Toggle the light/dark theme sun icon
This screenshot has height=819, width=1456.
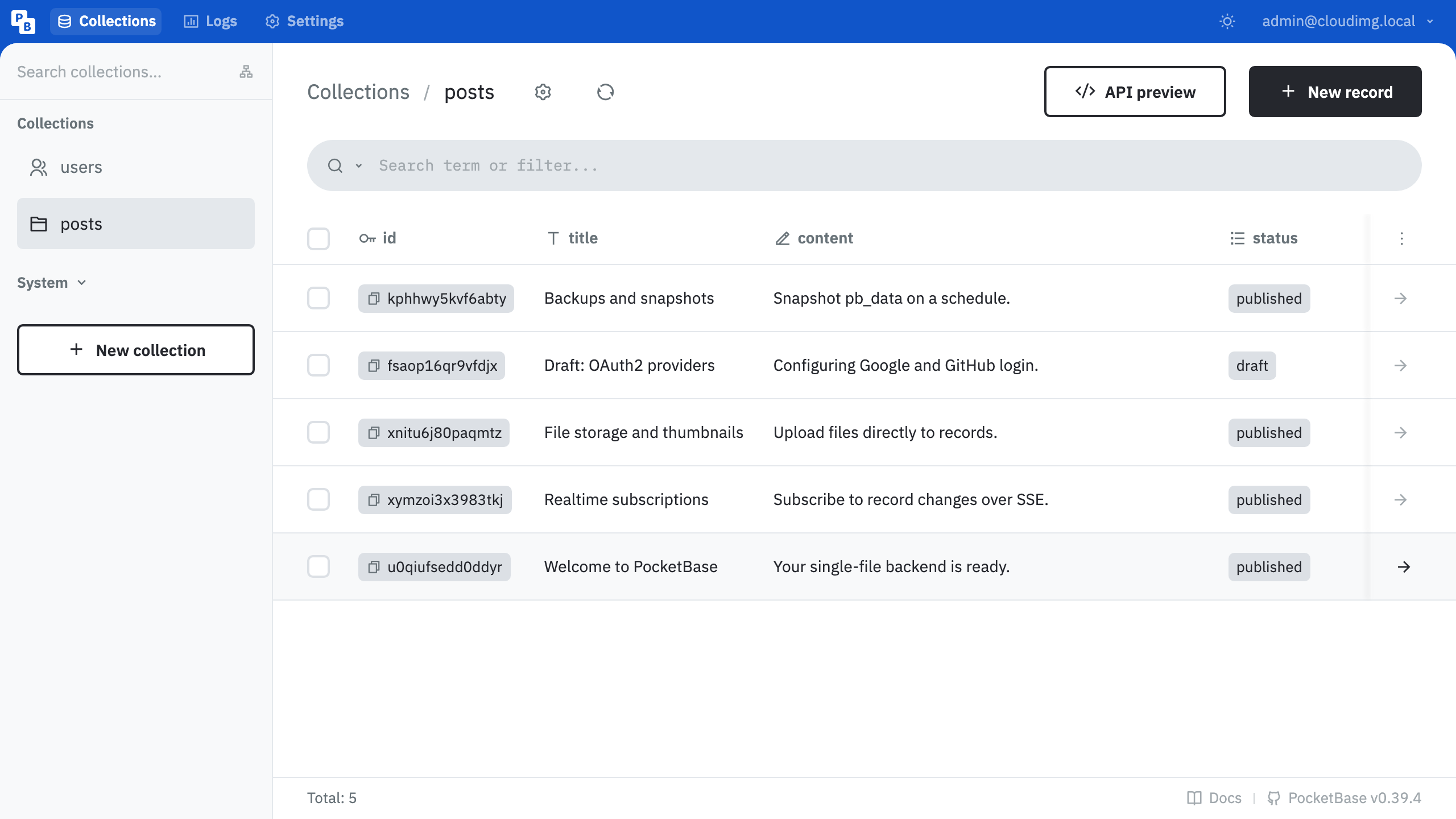tap(1227, 22)
